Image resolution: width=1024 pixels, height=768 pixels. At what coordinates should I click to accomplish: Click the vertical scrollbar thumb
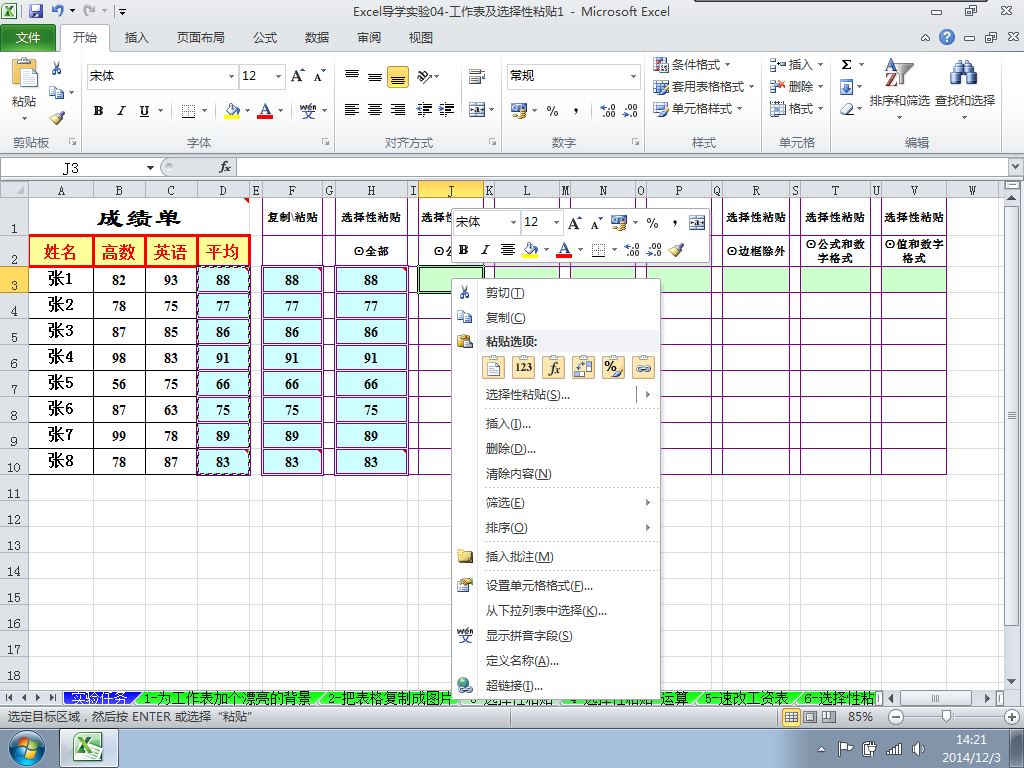[1012, 415]
